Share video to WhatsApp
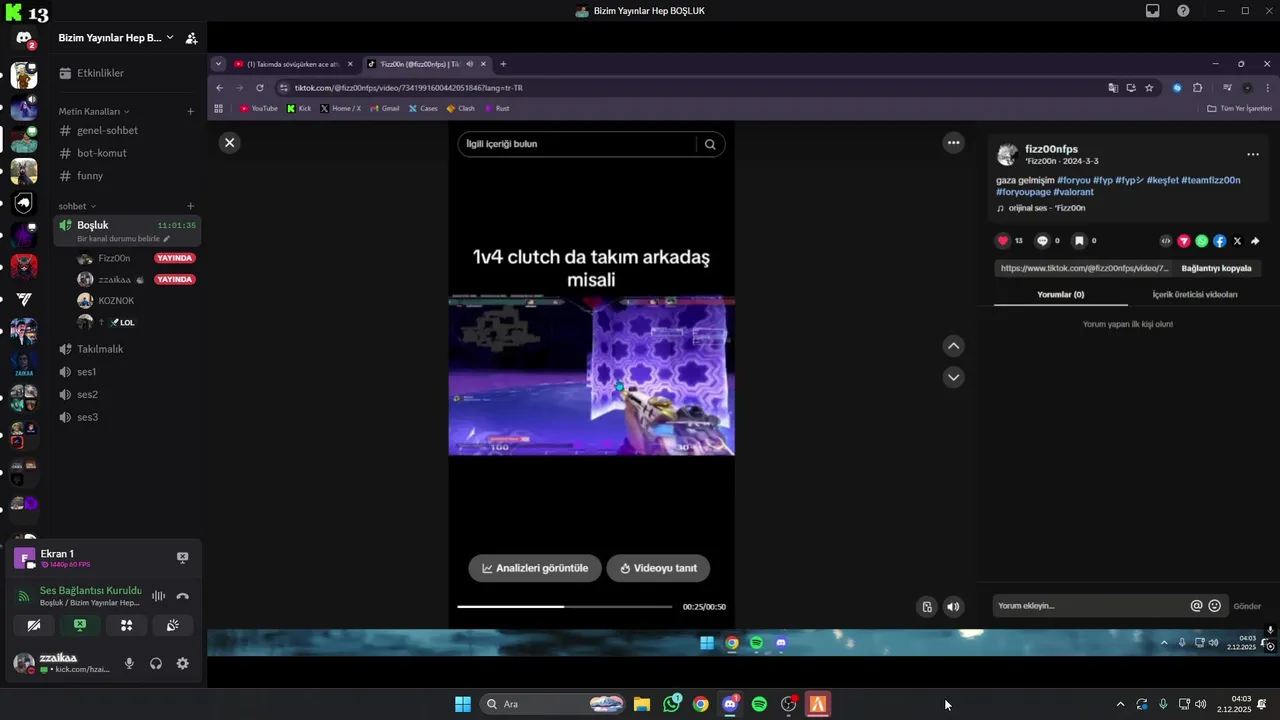The height and width of the screenshot is (720, 1280). point(1202,241)
